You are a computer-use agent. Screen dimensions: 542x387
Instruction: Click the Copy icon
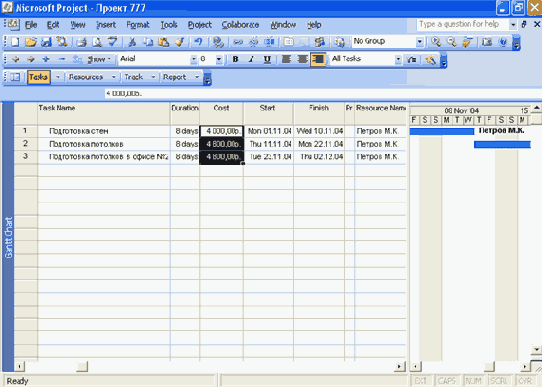pyautogui.click(x=148, y=42)
